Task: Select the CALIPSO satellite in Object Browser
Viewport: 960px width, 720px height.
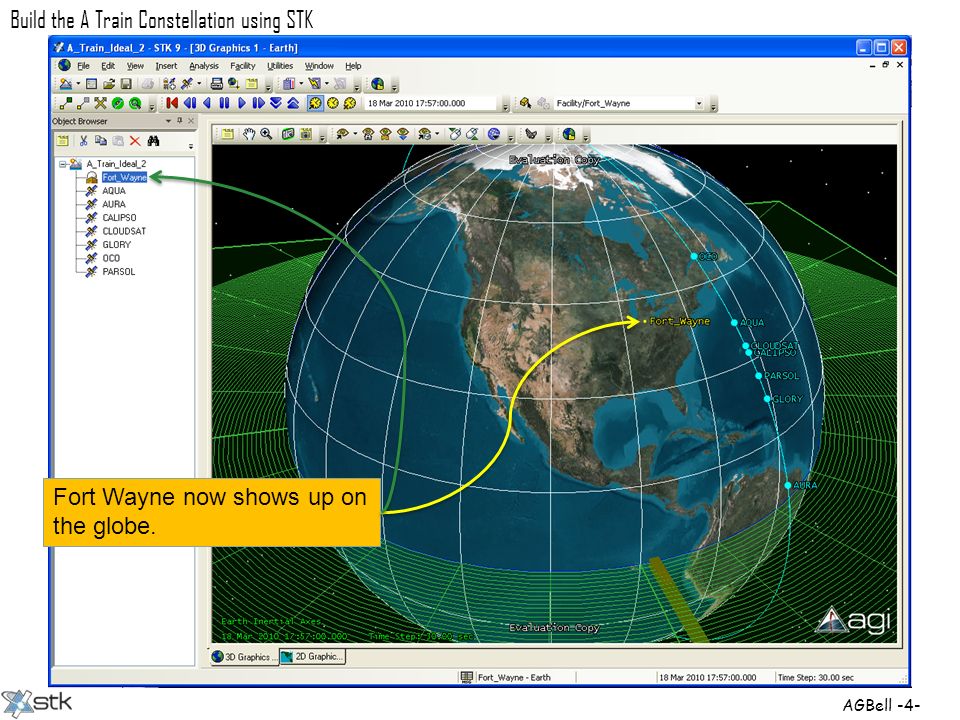Action: (x=119, y=218)
